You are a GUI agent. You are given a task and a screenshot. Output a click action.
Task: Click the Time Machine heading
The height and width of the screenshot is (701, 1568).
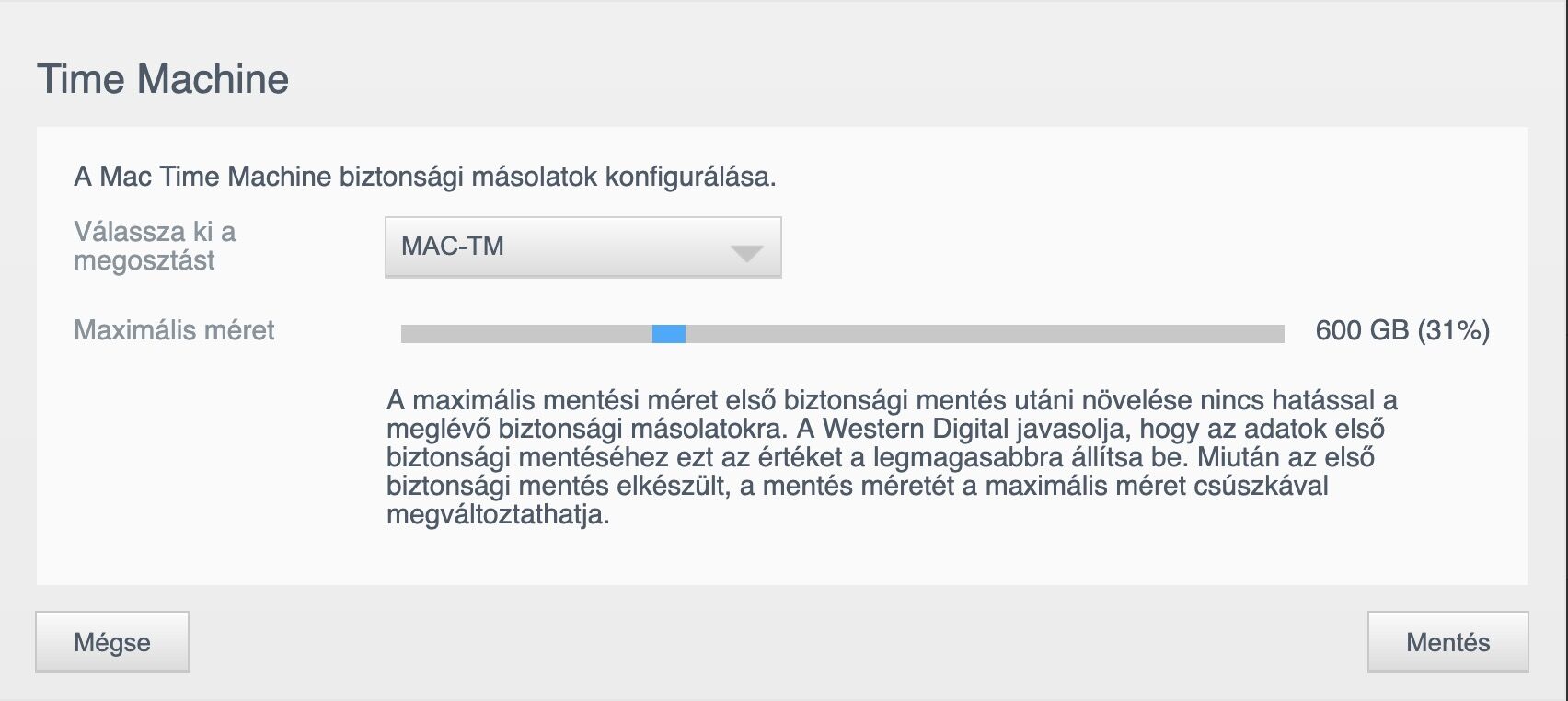click(x=163, y=79)
